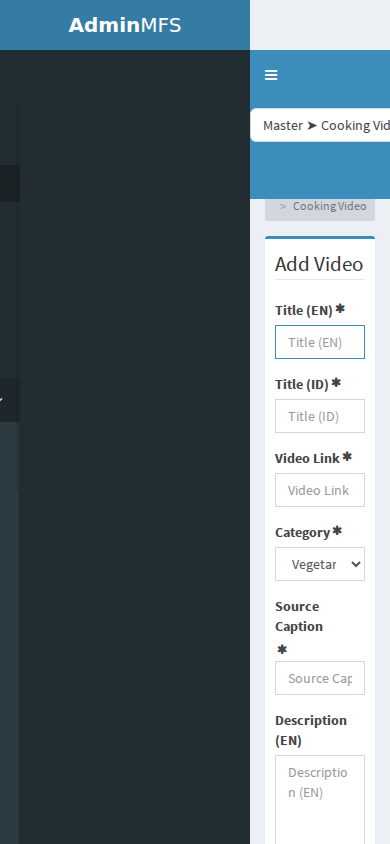Click the Title (ID) field label

tap(302, 385)
